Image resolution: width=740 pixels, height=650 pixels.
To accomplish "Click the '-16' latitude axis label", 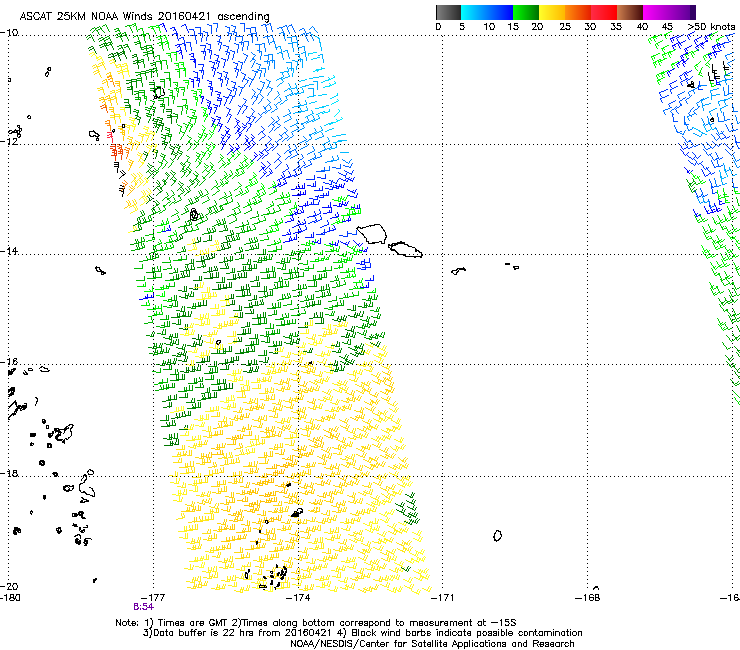I will (9, 362).
